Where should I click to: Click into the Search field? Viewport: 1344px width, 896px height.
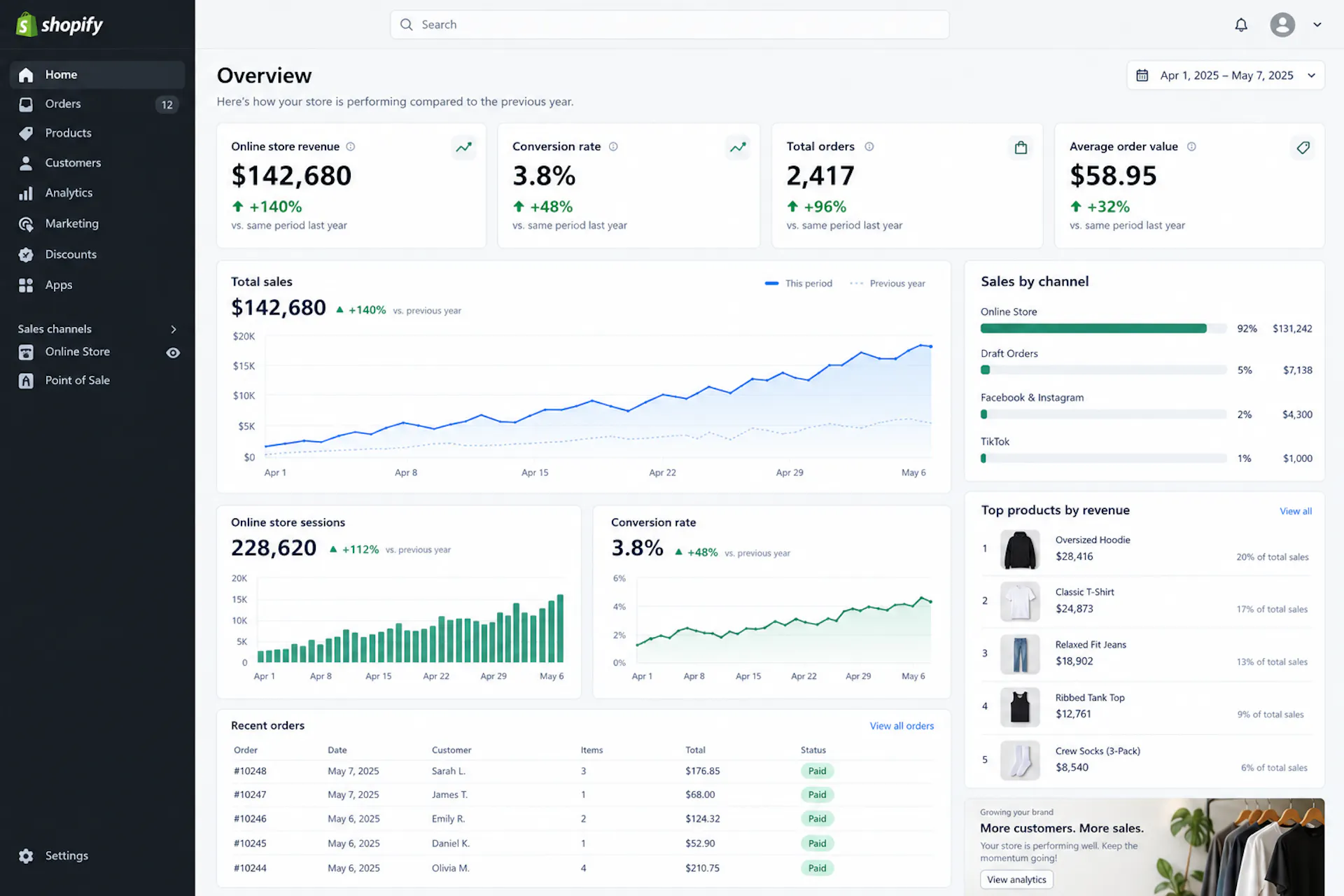669,24
